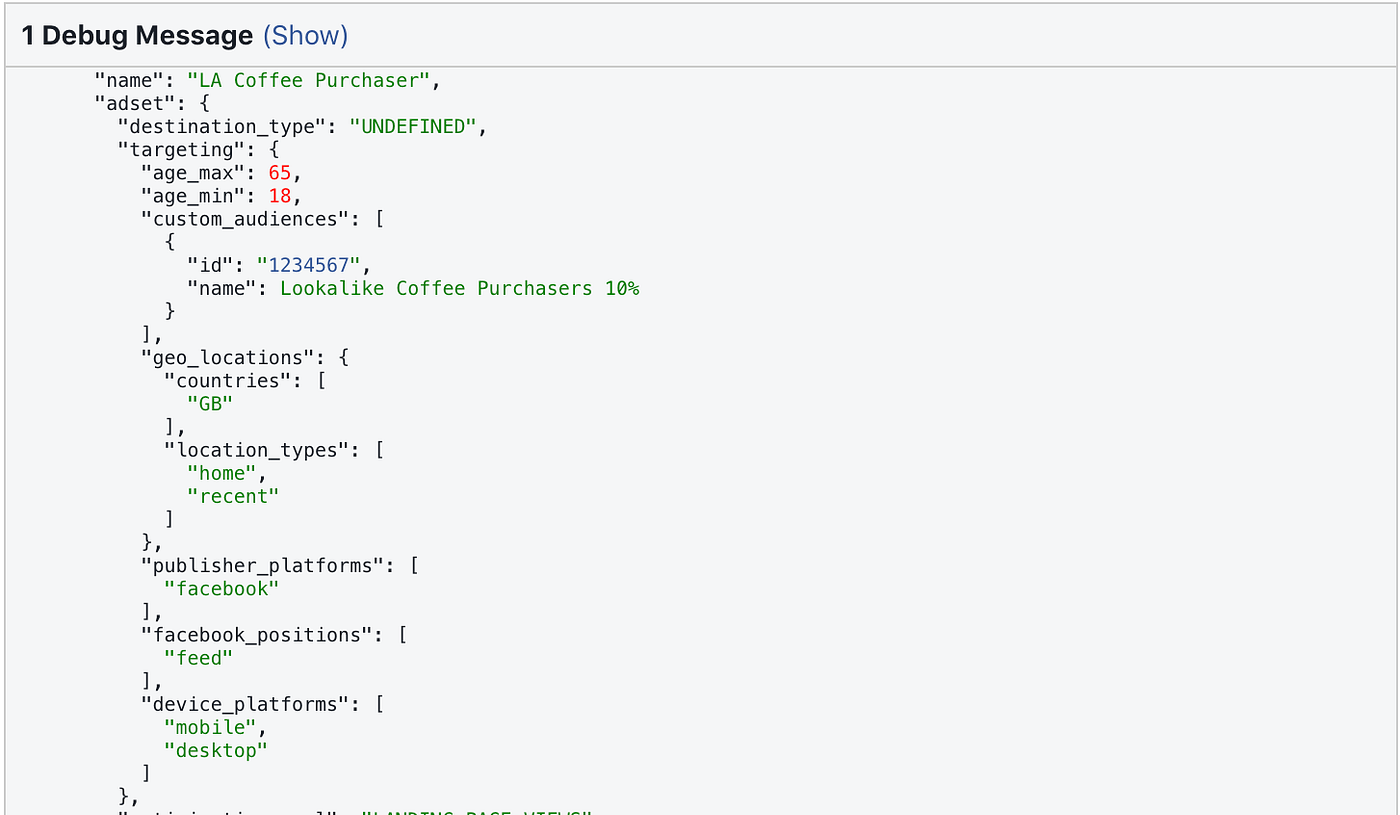Viewport: 1400px width, 815px height.
Task: Select the age_max value 65
Action: 279,172
